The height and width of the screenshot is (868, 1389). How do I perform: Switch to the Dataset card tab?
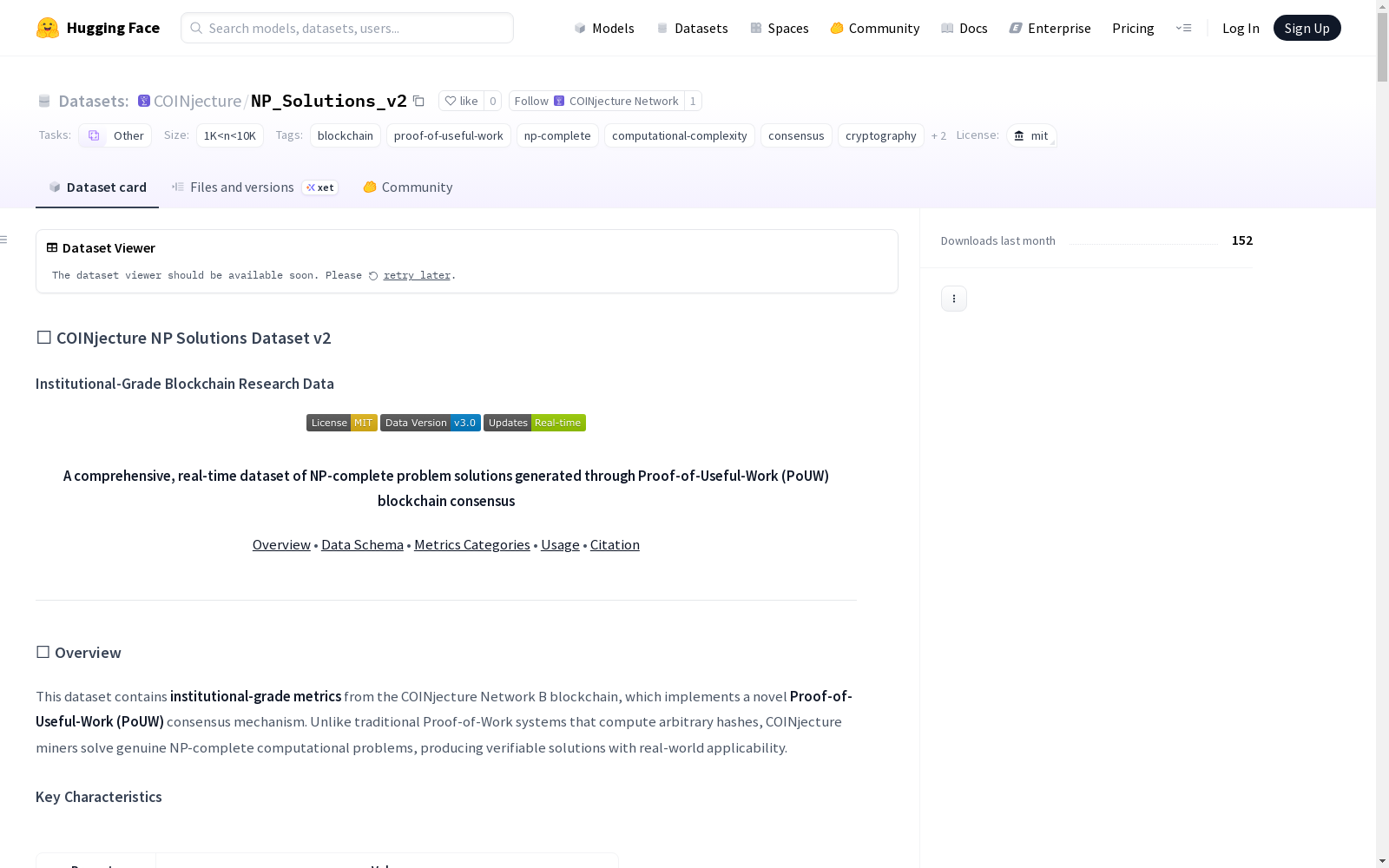point(97,187)
